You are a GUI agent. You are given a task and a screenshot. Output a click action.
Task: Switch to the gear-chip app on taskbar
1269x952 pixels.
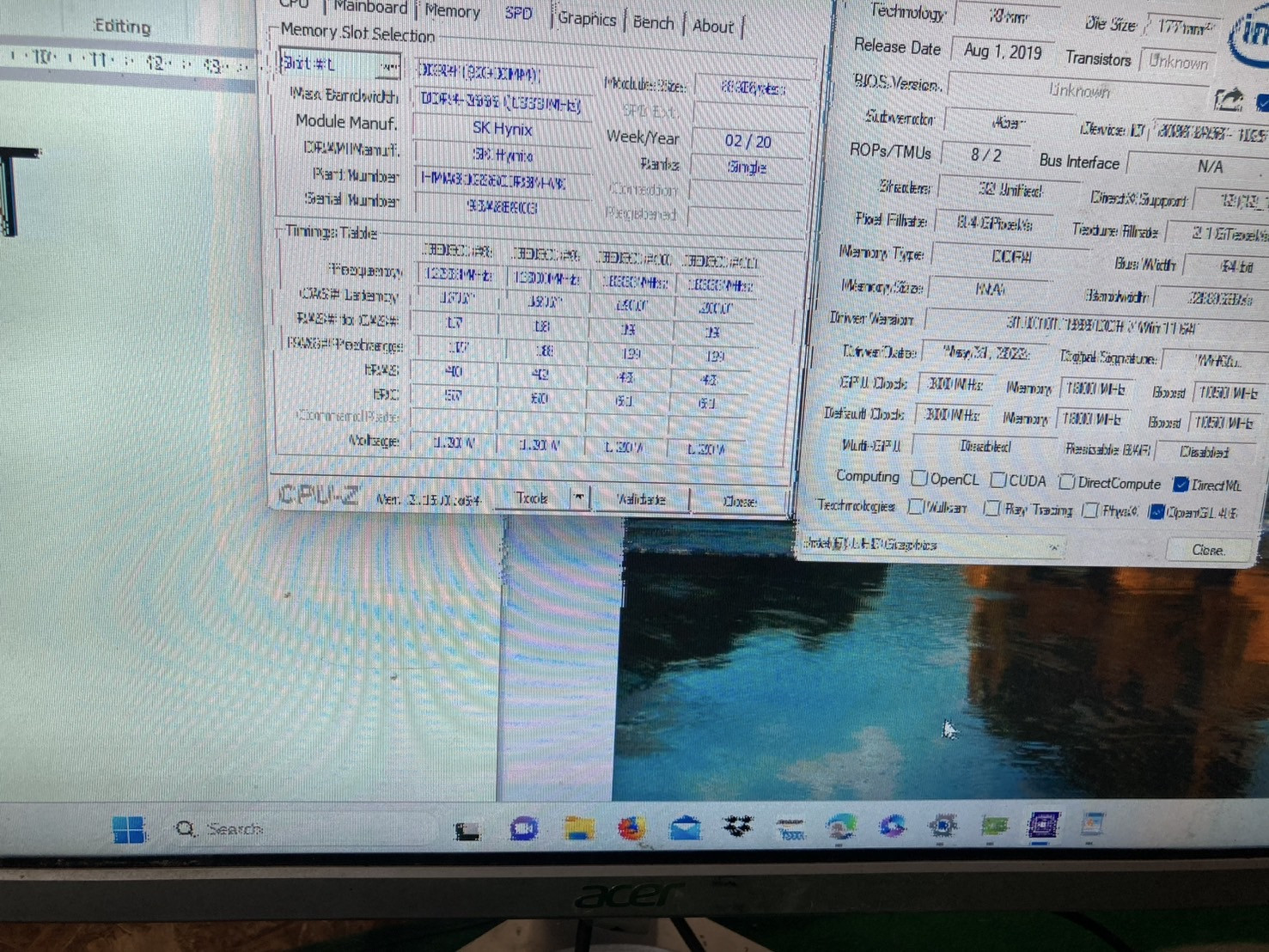943,826
